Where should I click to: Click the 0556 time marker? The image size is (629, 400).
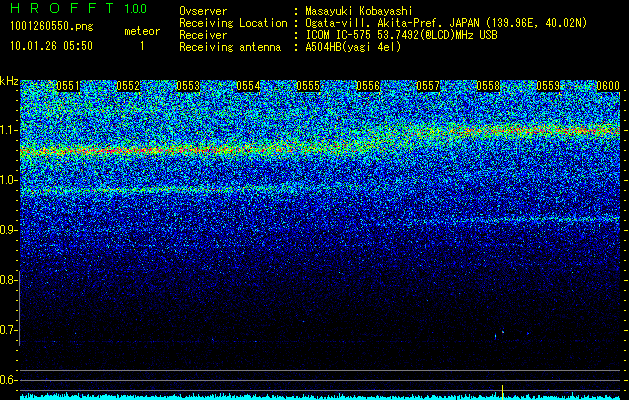(x=368, y=86)
